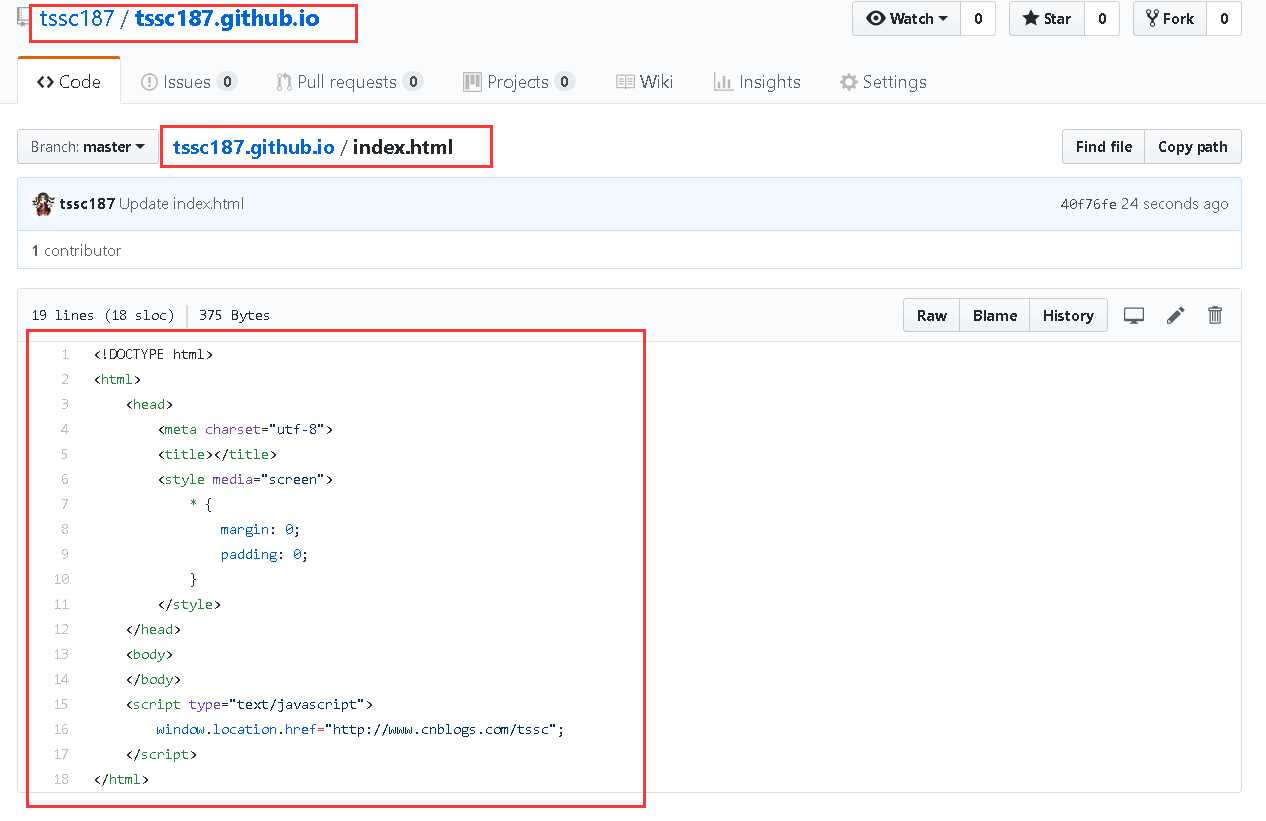This screenshot has width=1266, height=821.
Task: Fork the repository
Action: tap(1170, 18)
